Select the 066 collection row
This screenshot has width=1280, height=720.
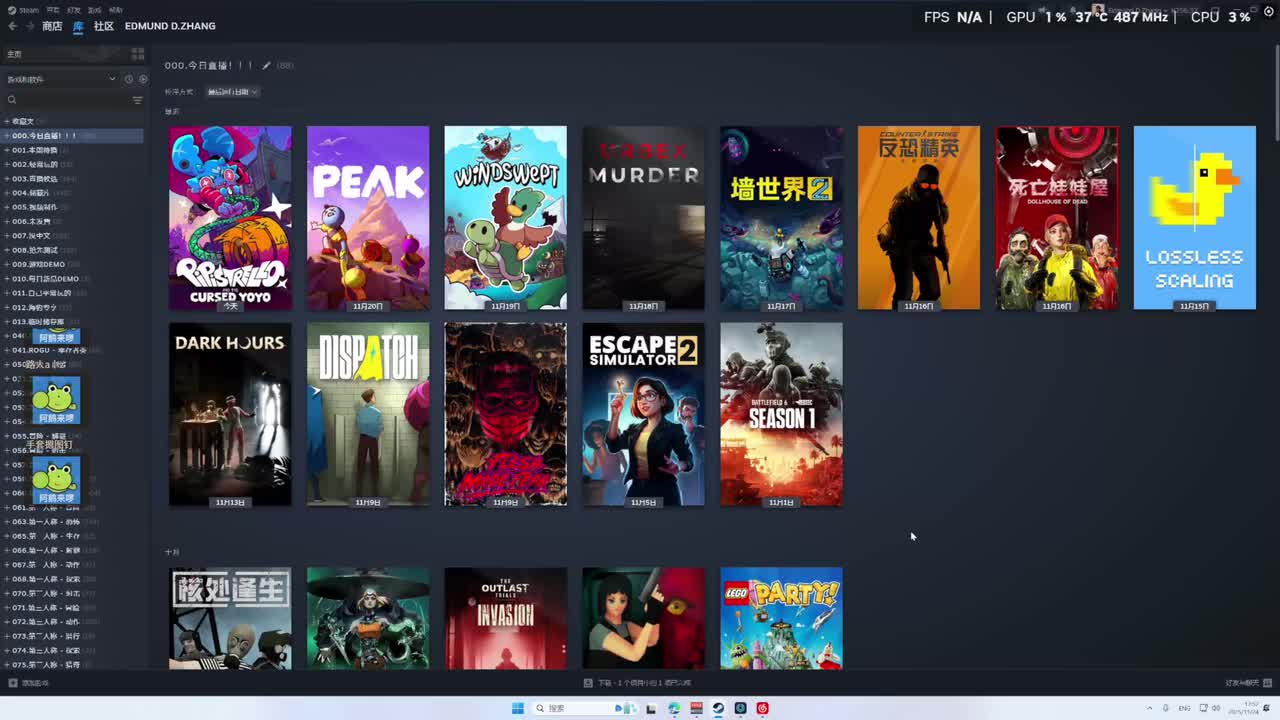(x=73, y=550)
